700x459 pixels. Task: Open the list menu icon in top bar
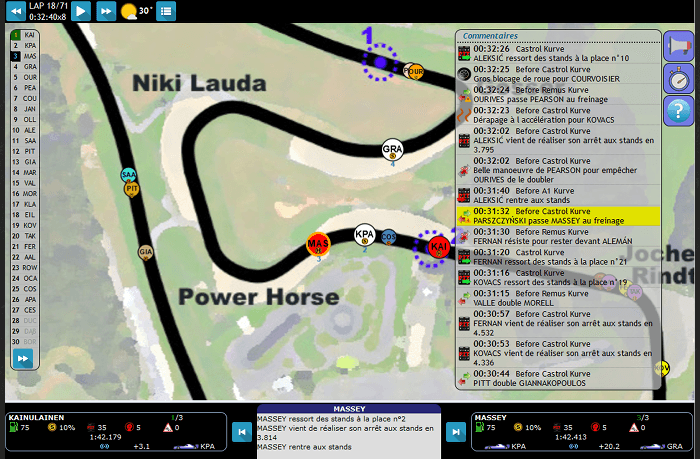coord(166,11)
